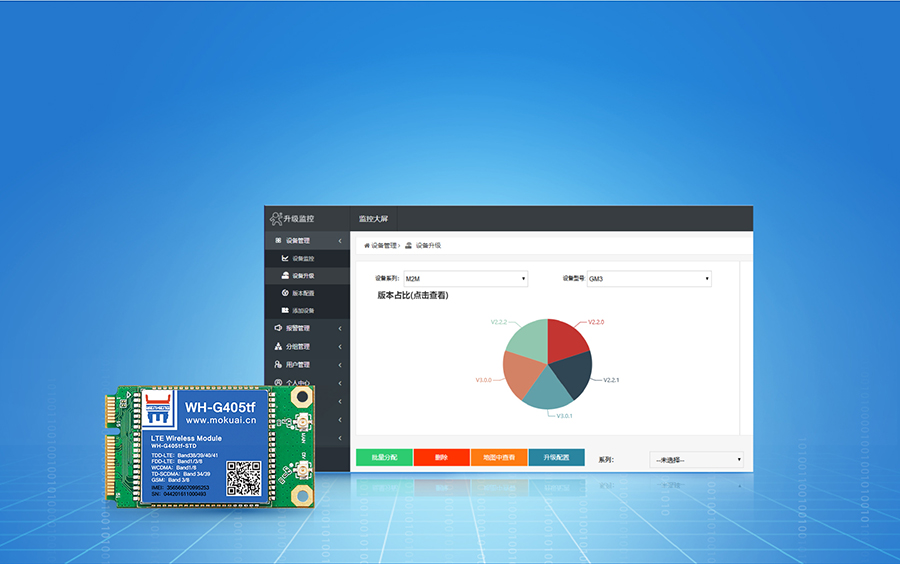Switch to the 监控大屏 tab
The width and height of the screenshot is (900, 564).
(x=374, y=218)
